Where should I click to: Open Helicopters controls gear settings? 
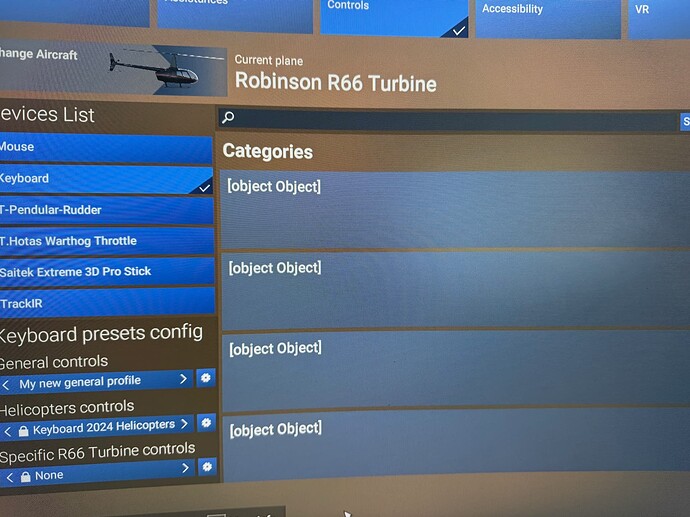206,423
